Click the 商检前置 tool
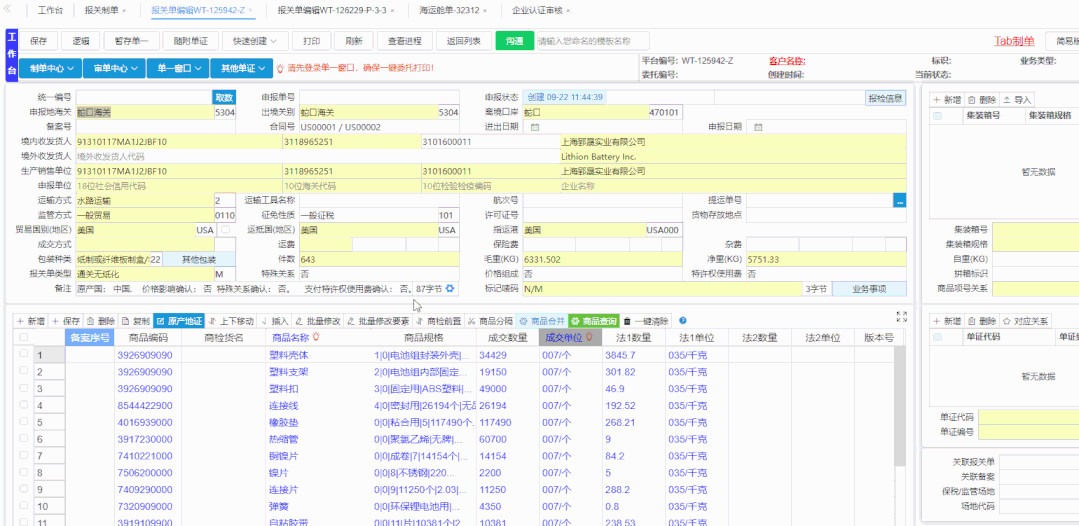The image size is (1079, 526). pos(438,321)
